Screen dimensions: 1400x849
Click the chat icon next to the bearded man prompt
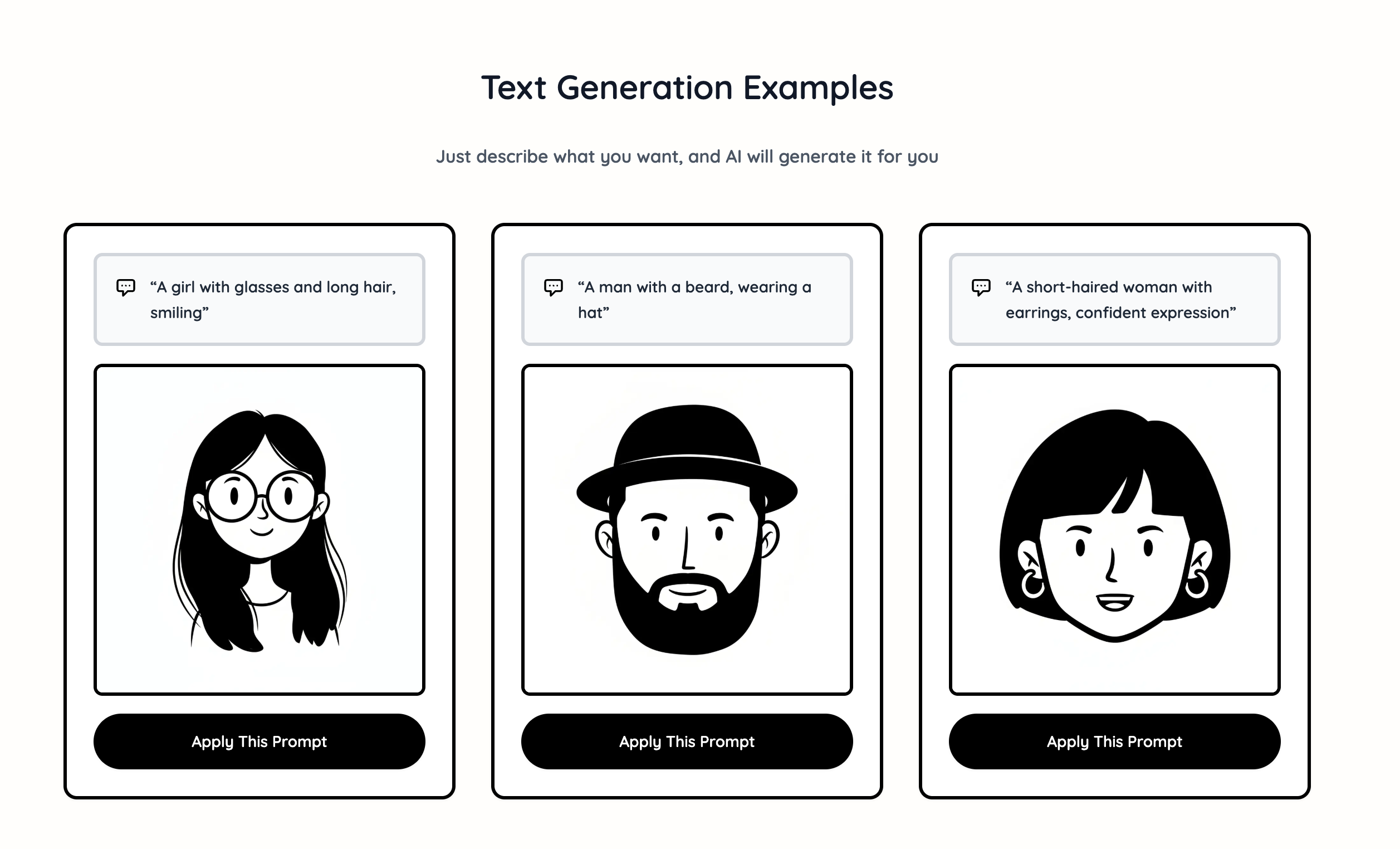tap(554, 287)
